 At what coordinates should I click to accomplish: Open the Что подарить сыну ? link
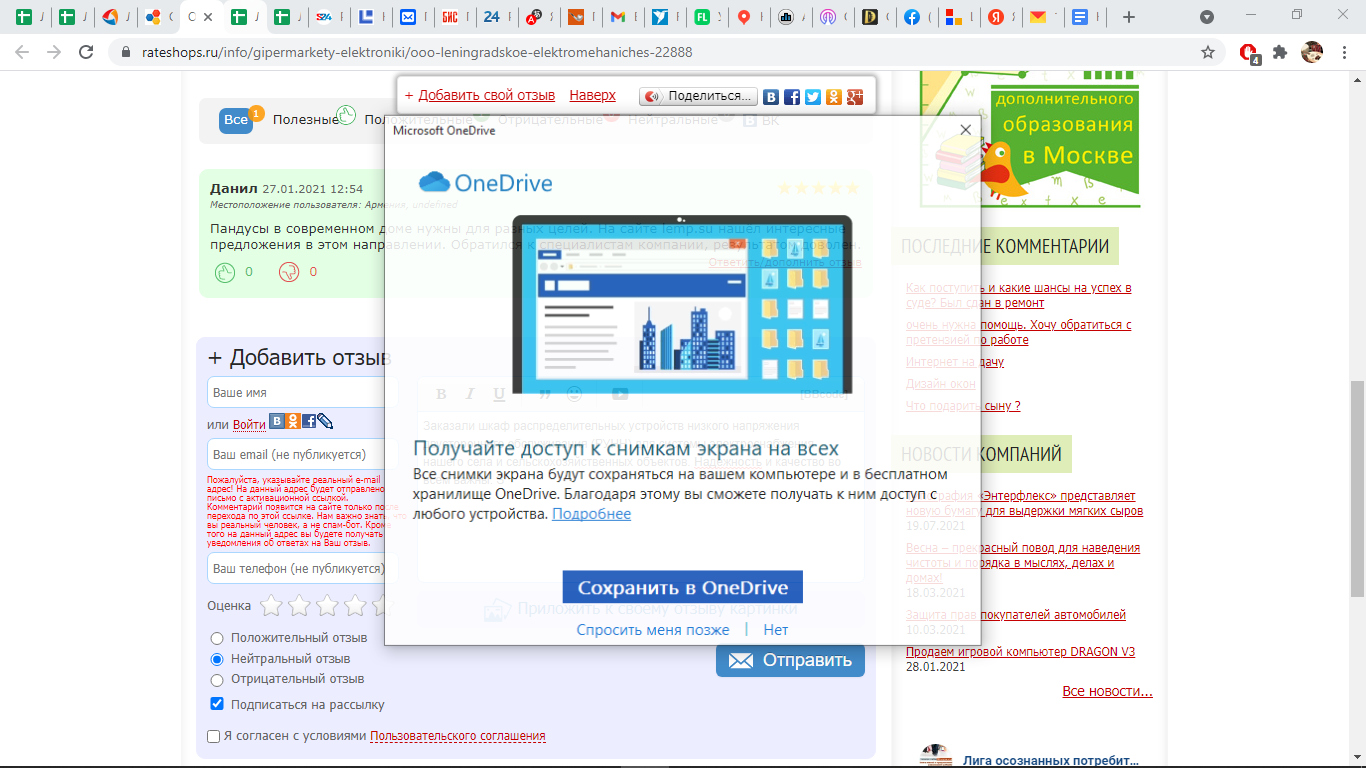pos(963,406)
